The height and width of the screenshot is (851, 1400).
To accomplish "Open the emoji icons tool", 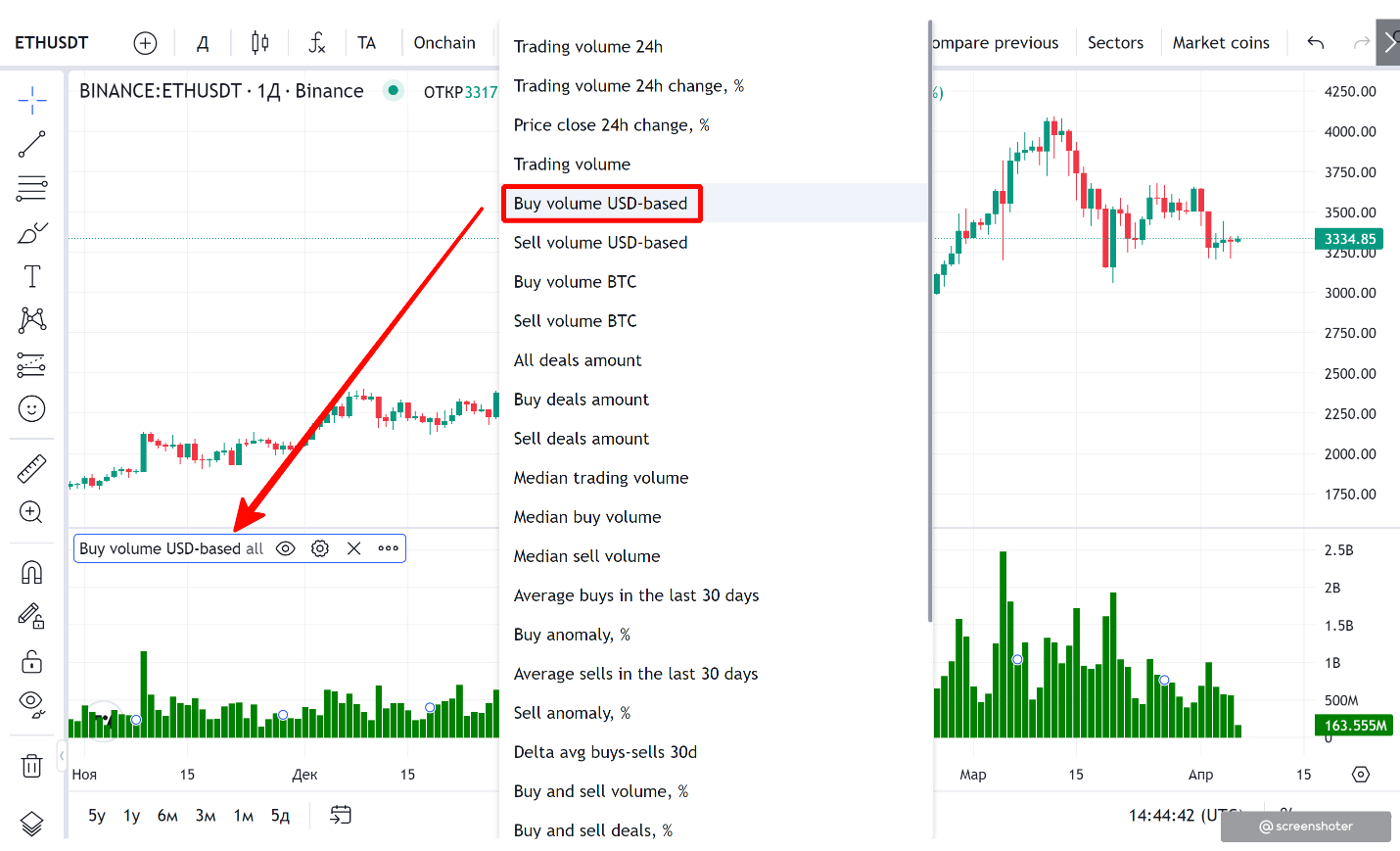I will 31,408.
